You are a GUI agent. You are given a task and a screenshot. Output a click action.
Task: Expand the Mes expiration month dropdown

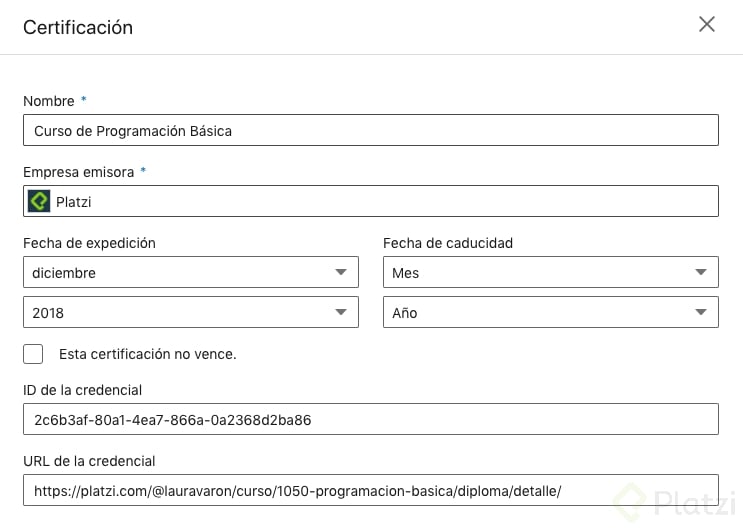551,272
